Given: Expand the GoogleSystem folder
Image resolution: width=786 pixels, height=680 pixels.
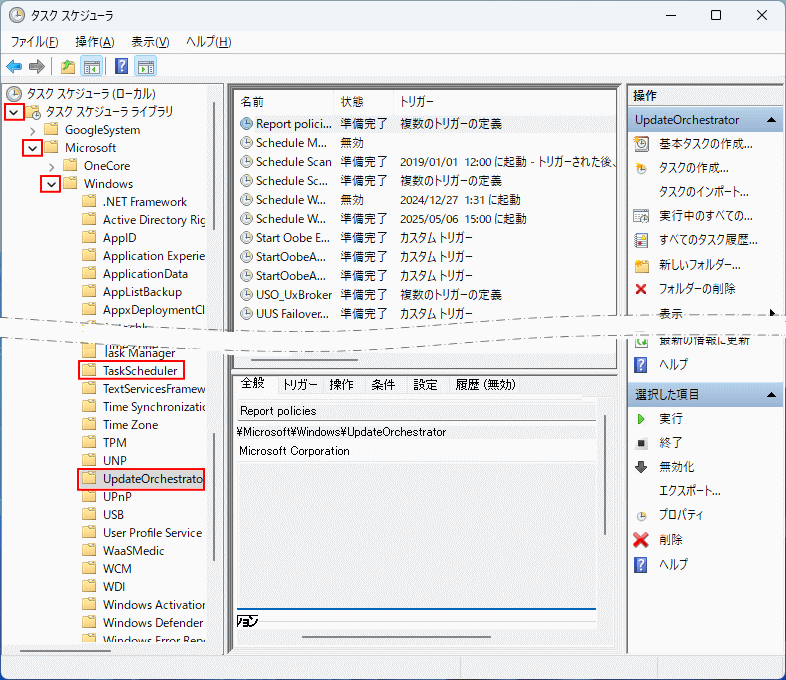Looking at the screenshot, I should pyautogui.click(x=33, y=131).
